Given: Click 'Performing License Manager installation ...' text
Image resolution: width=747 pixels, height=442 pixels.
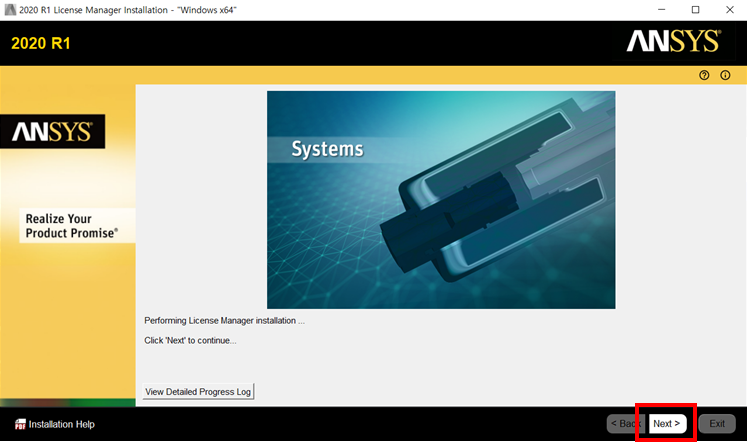Looking at the screenshot, I should (x=224, y=321).
